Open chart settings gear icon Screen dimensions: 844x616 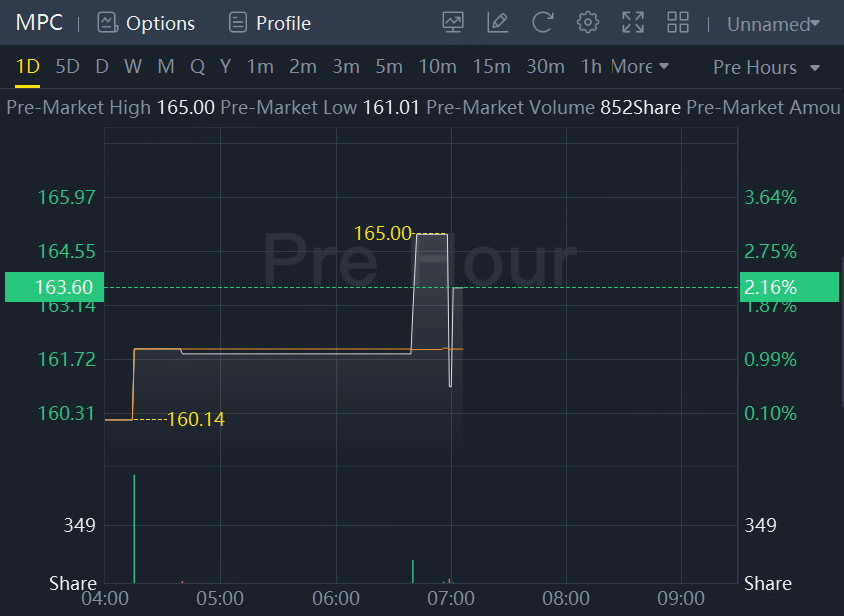[x=588, y=22]
